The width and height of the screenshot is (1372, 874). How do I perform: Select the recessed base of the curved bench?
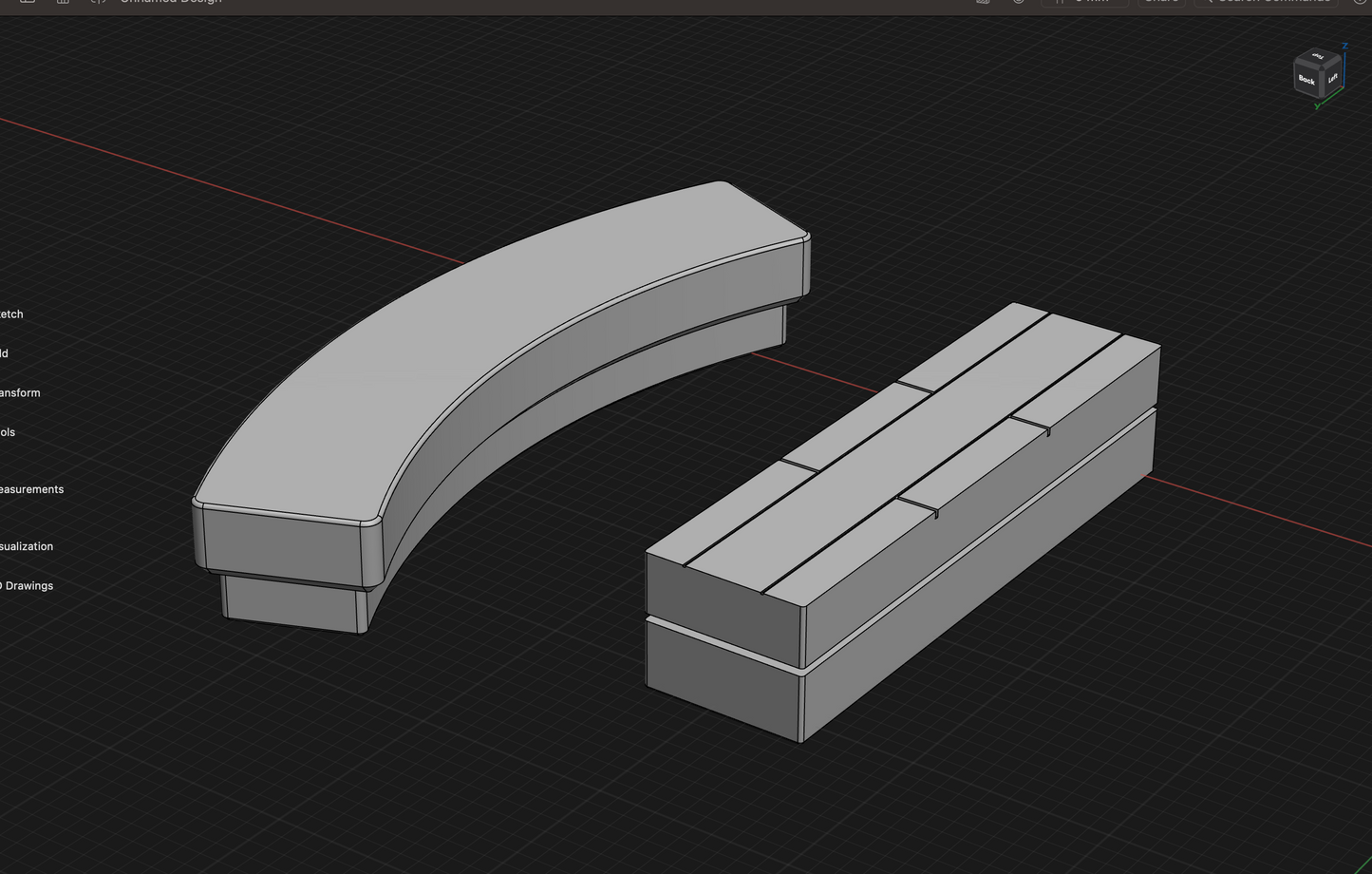coord(294,603)
